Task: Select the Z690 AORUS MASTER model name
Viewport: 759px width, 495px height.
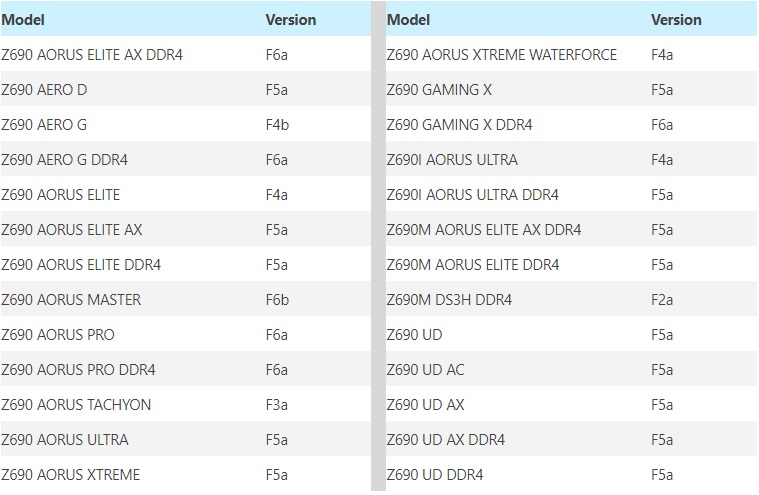Action: pyautogui.click(x=71, y=300)
